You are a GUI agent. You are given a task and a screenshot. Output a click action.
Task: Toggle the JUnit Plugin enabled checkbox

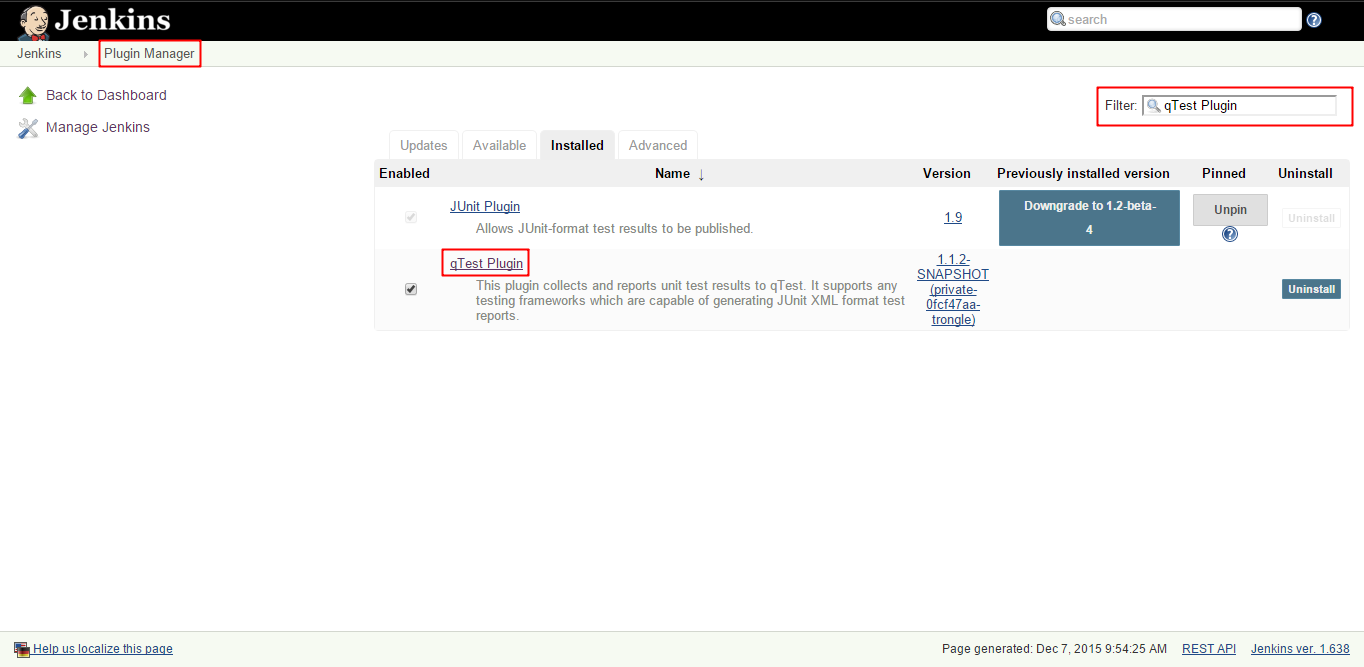click(x=411, y=217)
